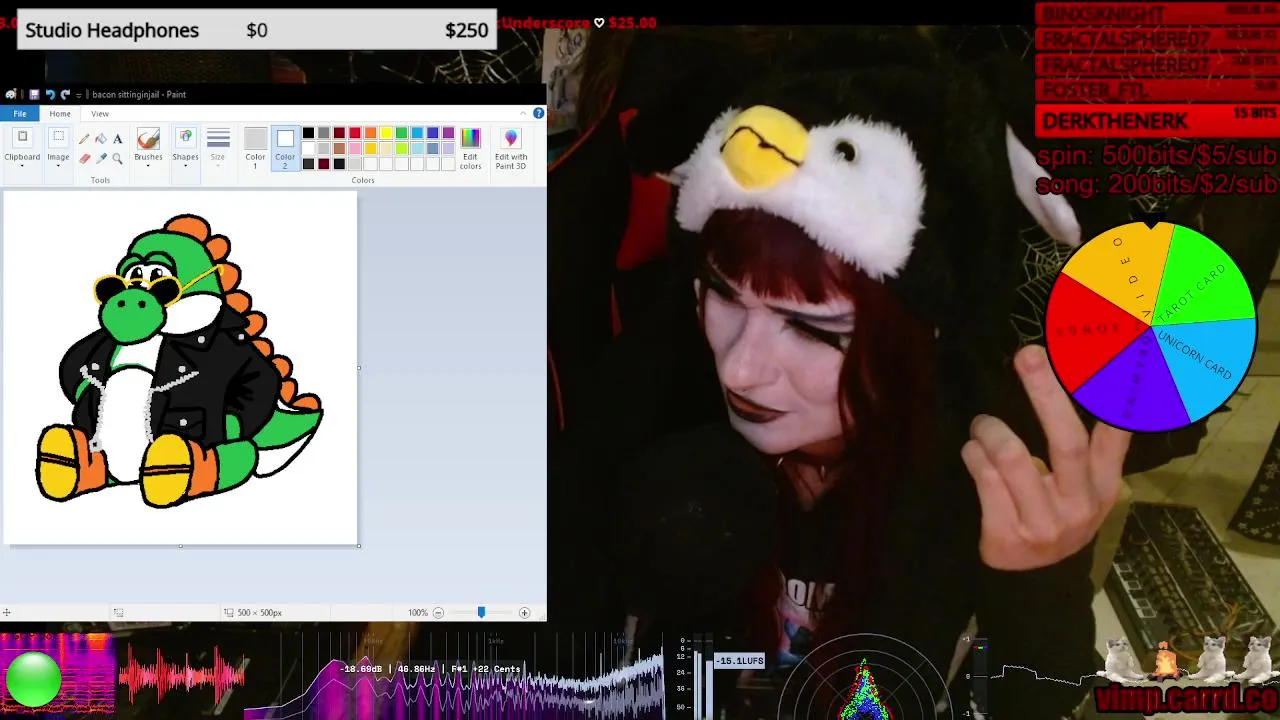Select the Eraser tool
Viewport: 1280px width, 720px height.
point(84,159)
